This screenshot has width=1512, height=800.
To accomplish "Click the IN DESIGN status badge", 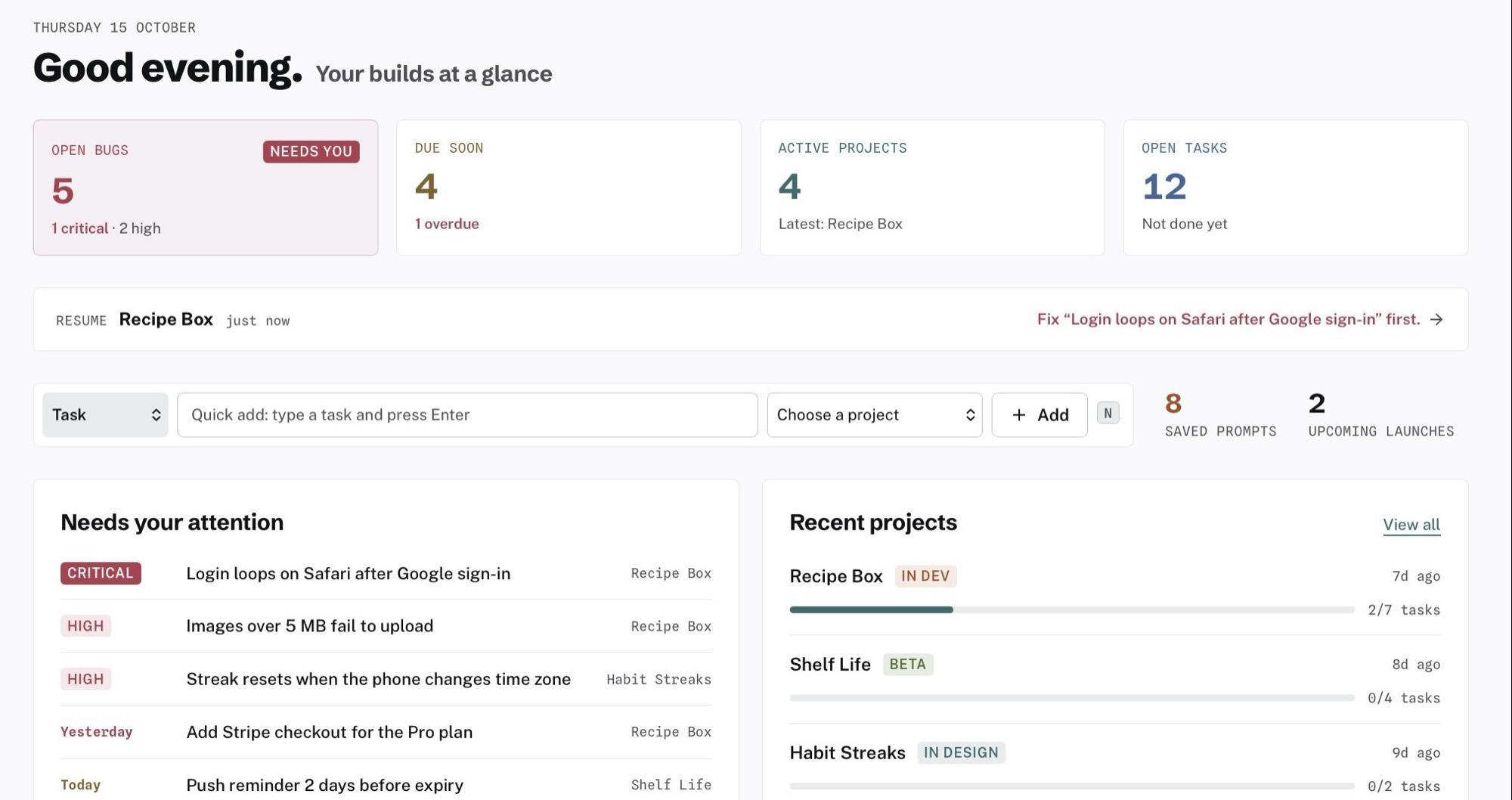I will (x=961, y=753).
